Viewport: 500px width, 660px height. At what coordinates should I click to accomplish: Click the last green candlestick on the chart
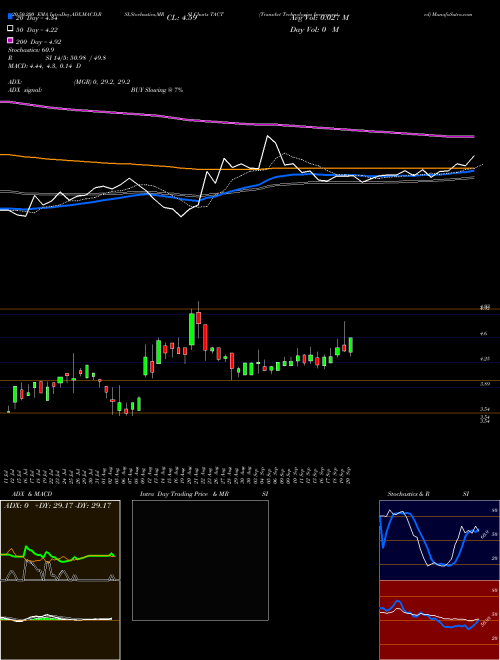tap(351, 345)
